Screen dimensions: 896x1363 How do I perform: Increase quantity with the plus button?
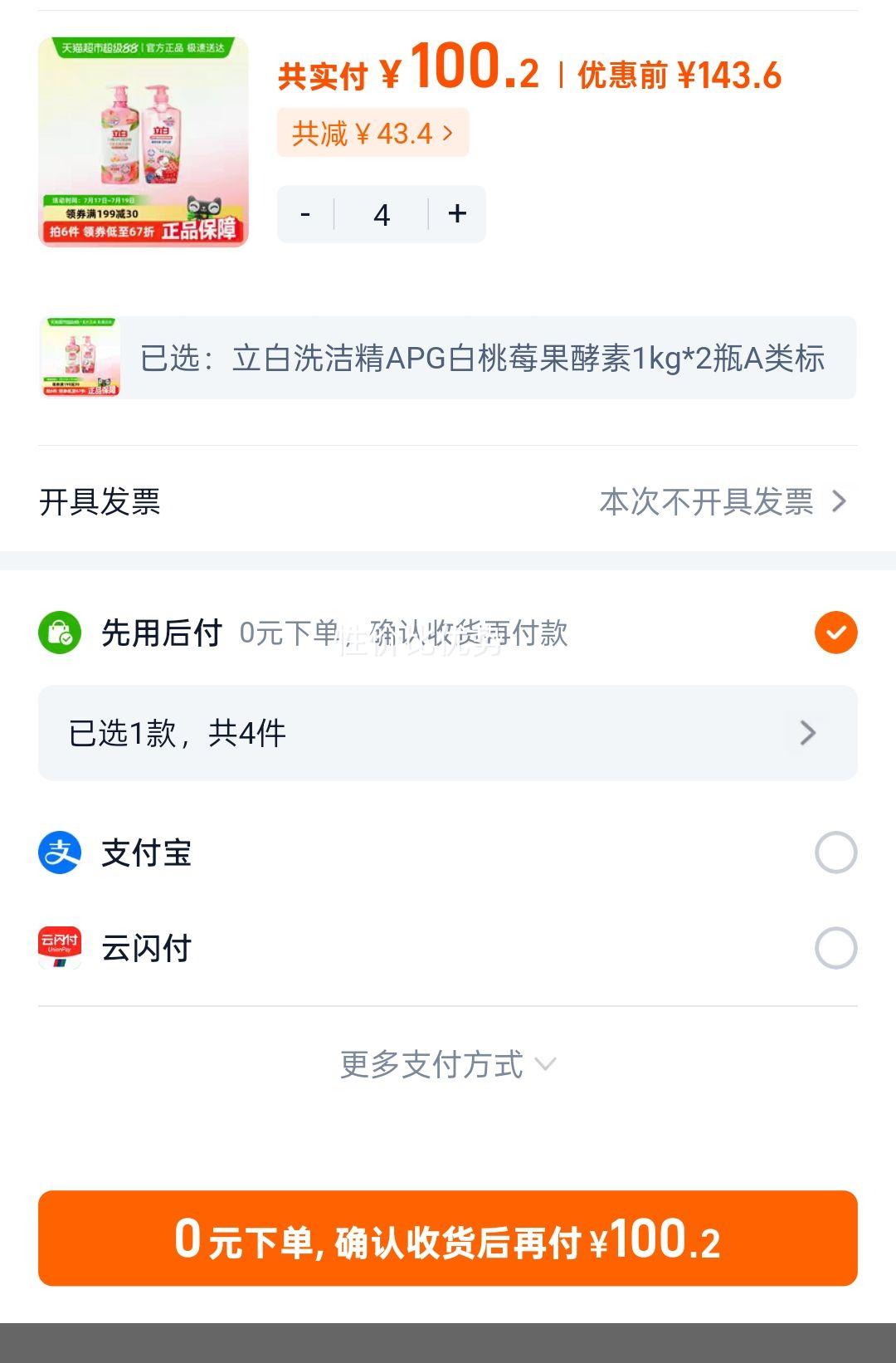pyautogui.click(x=457, y=214)
